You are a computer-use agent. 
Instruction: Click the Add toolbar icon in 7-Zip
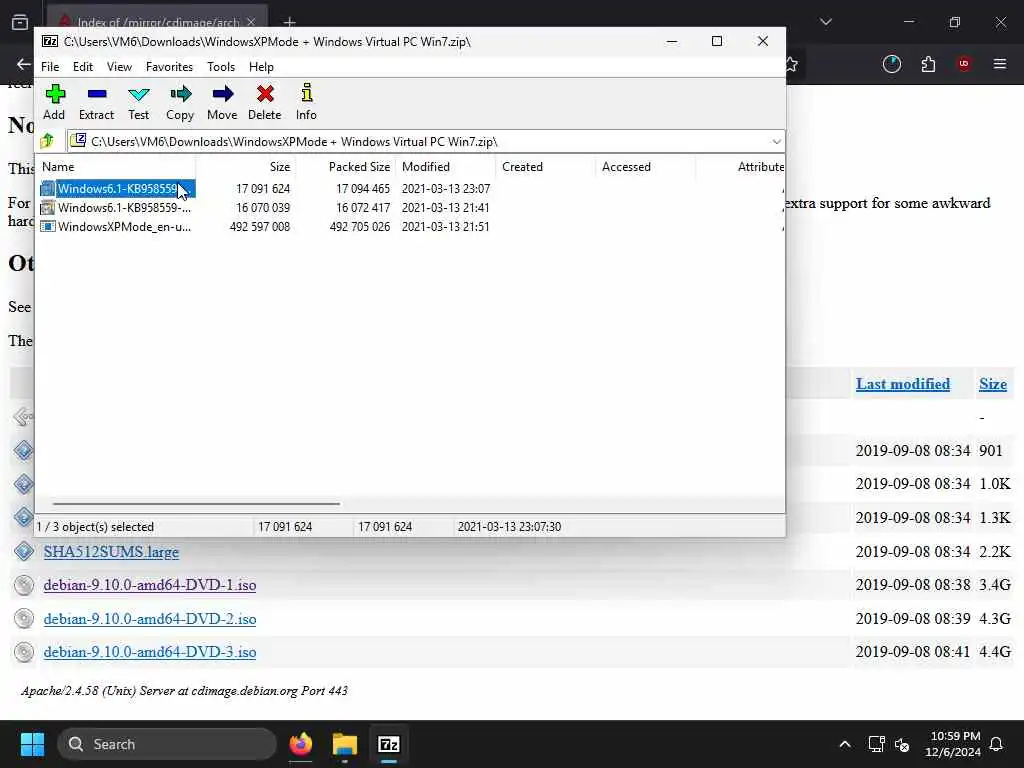click(x=55, y=94)
